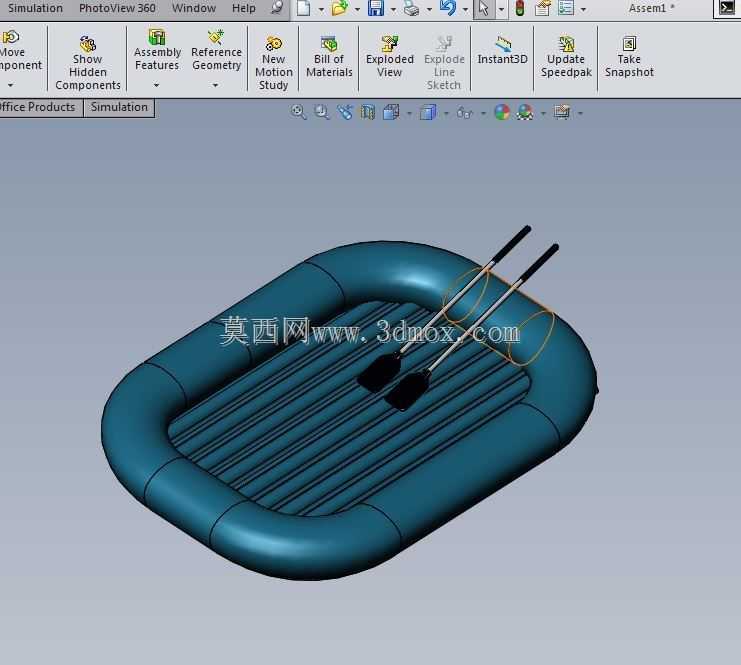
Task: Click Take Snapshot
Action: coord(629,57)
